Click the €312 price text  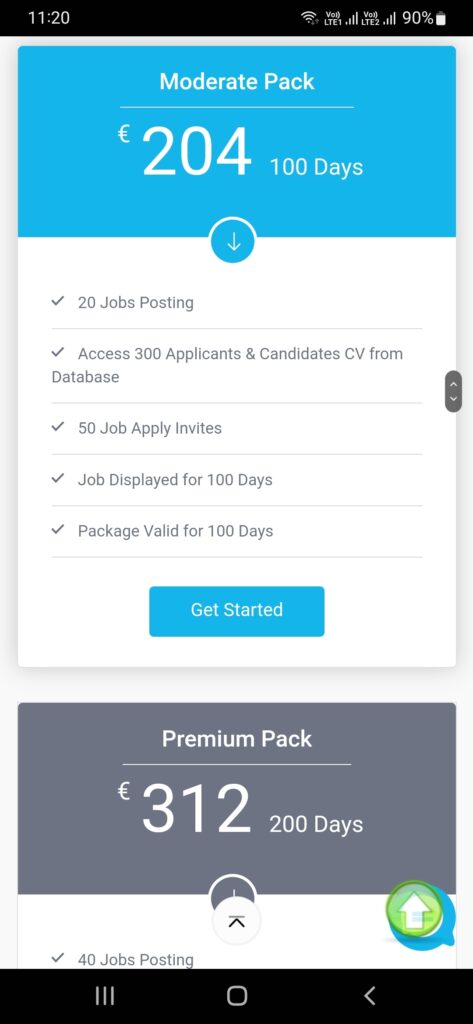185,808
